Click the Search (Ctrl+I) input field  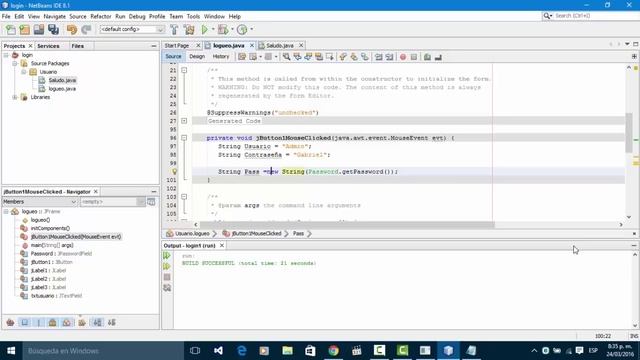595,16
